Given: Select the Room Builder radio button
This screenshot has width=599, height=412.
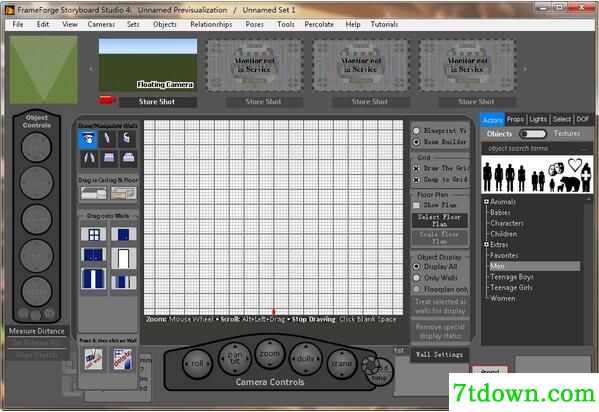Looking at the screenshot, I should [x=416, y=142].
